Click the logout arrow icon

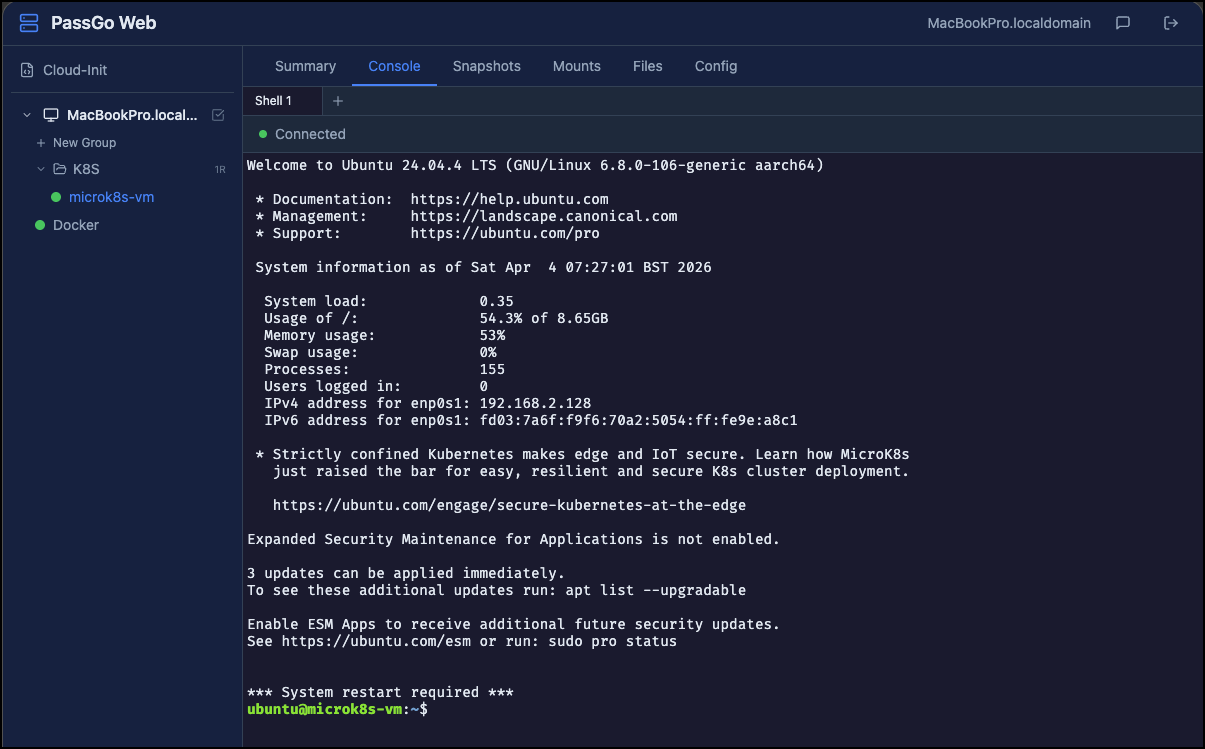pos(1171,23)
